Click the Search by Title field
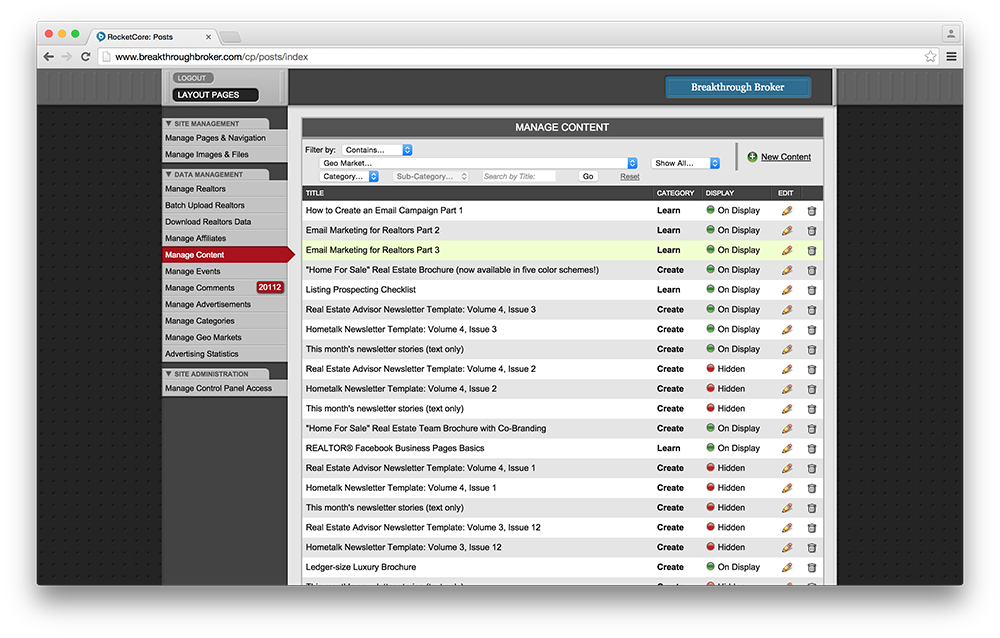The image size is (1000, 638). [x=518, y=177]
